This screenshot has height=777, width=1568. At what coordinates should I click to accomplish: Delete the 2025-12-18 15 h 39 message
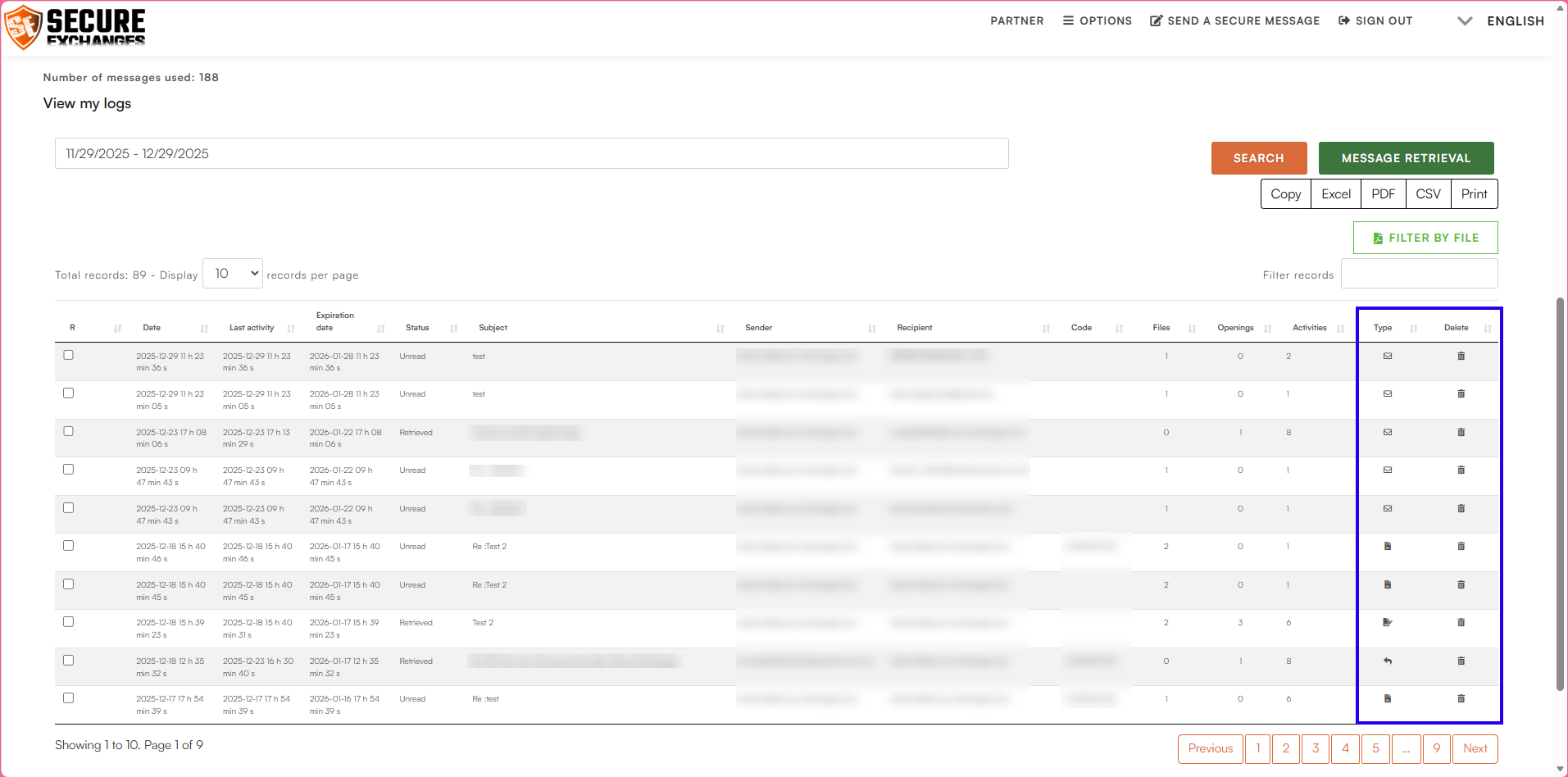[1461, 622]
